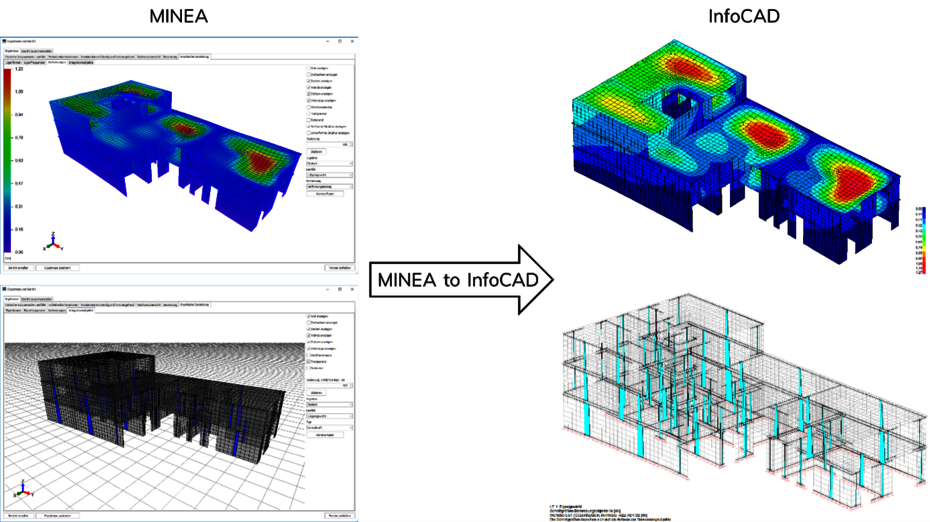This screenshot has width=930, height=522.
Task: Enable 'Grid anzeigen' in the color-contour MINEA window
Action: pyautogui.click(x=308, y=68)
